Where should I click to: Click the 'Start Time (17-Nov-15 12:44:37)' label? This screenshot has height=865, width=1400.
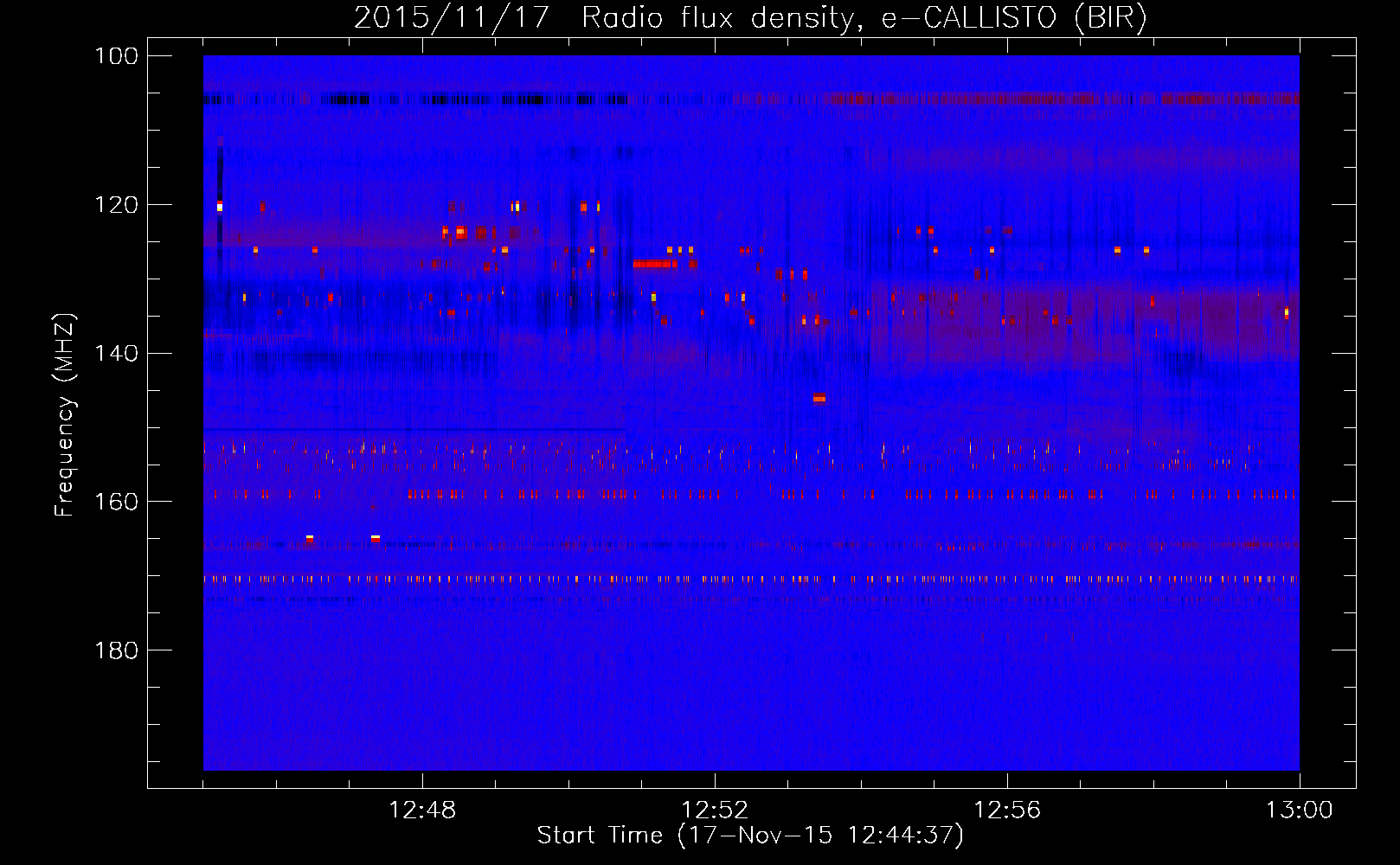[x=750, y=836]
